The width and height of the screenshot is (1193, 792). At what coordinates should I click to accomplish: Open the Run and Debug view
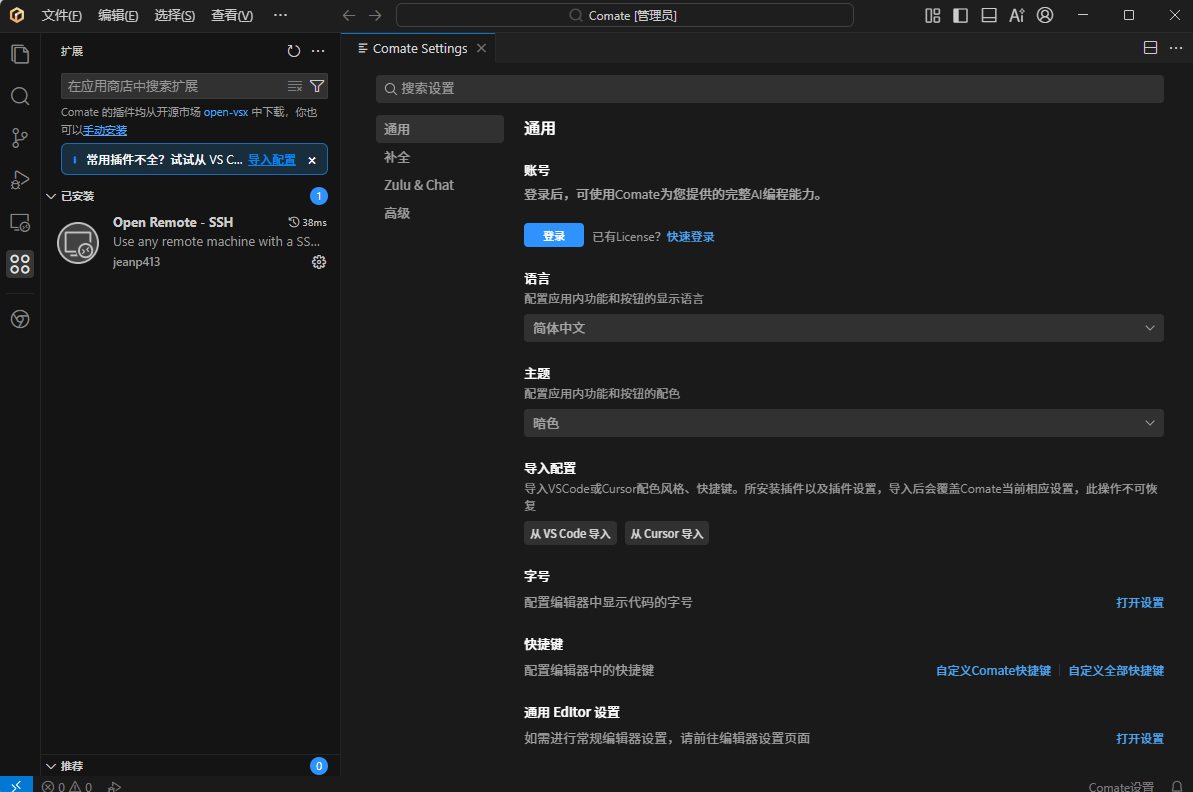tap(20, 180)
